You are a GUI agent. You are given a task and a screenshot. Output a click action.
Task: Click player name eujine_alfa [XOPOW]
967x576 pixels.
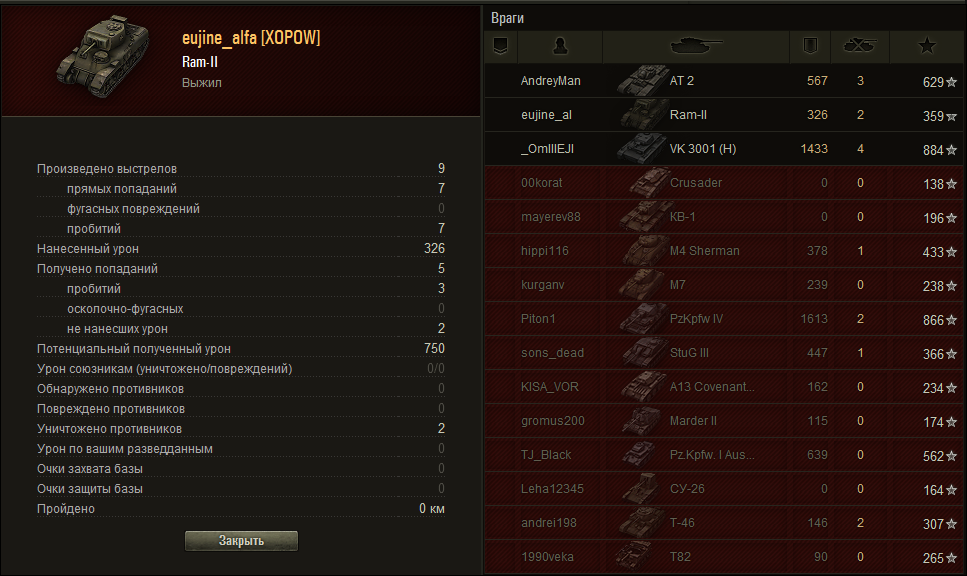pos(251,38)
